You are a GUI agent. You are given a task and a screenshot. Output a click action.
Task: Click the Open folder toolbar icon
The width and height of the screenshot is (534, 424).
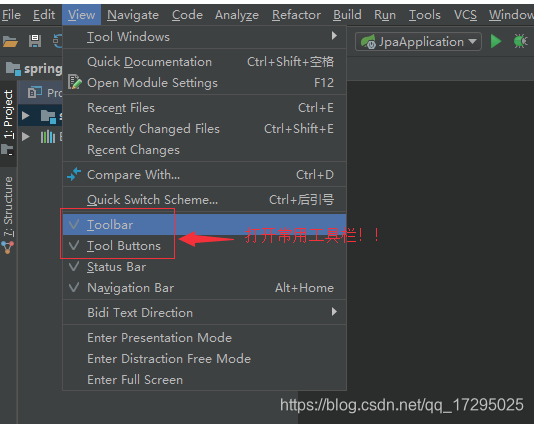(10, 42)
